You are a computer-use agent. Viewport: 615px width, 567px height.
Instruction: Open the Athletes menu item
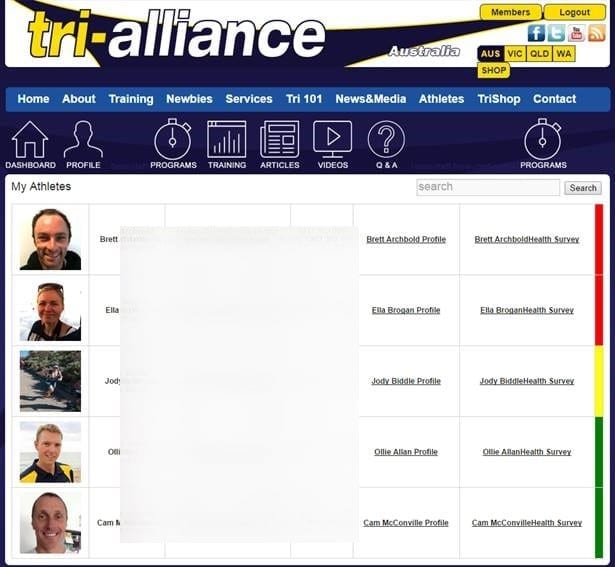tap(441, 99)
